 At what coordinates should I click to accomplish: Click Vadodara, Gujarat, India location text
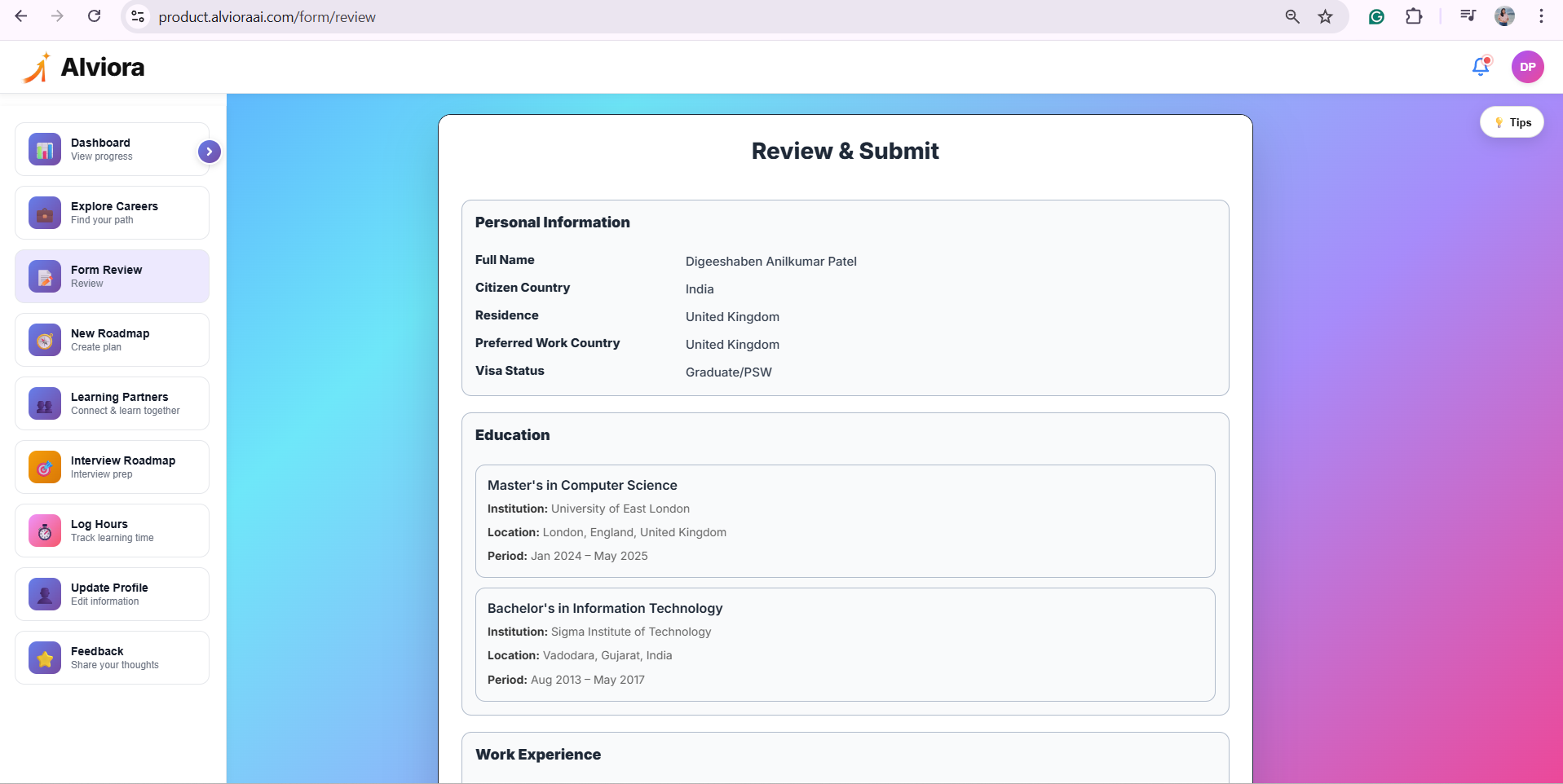point(607,655)
